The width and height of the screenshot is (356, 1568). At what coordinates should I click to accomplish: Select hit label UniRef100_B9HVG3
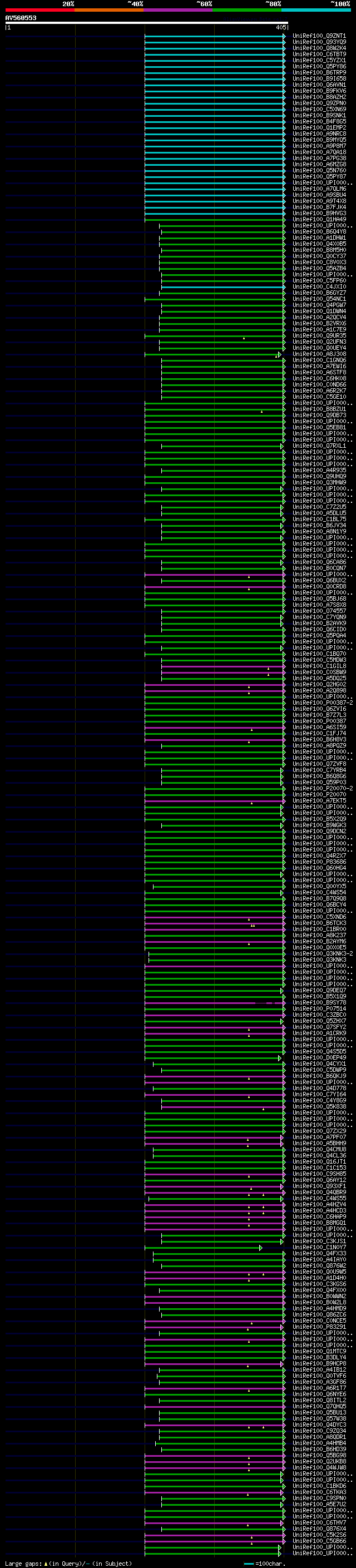[x=319, y=213]
